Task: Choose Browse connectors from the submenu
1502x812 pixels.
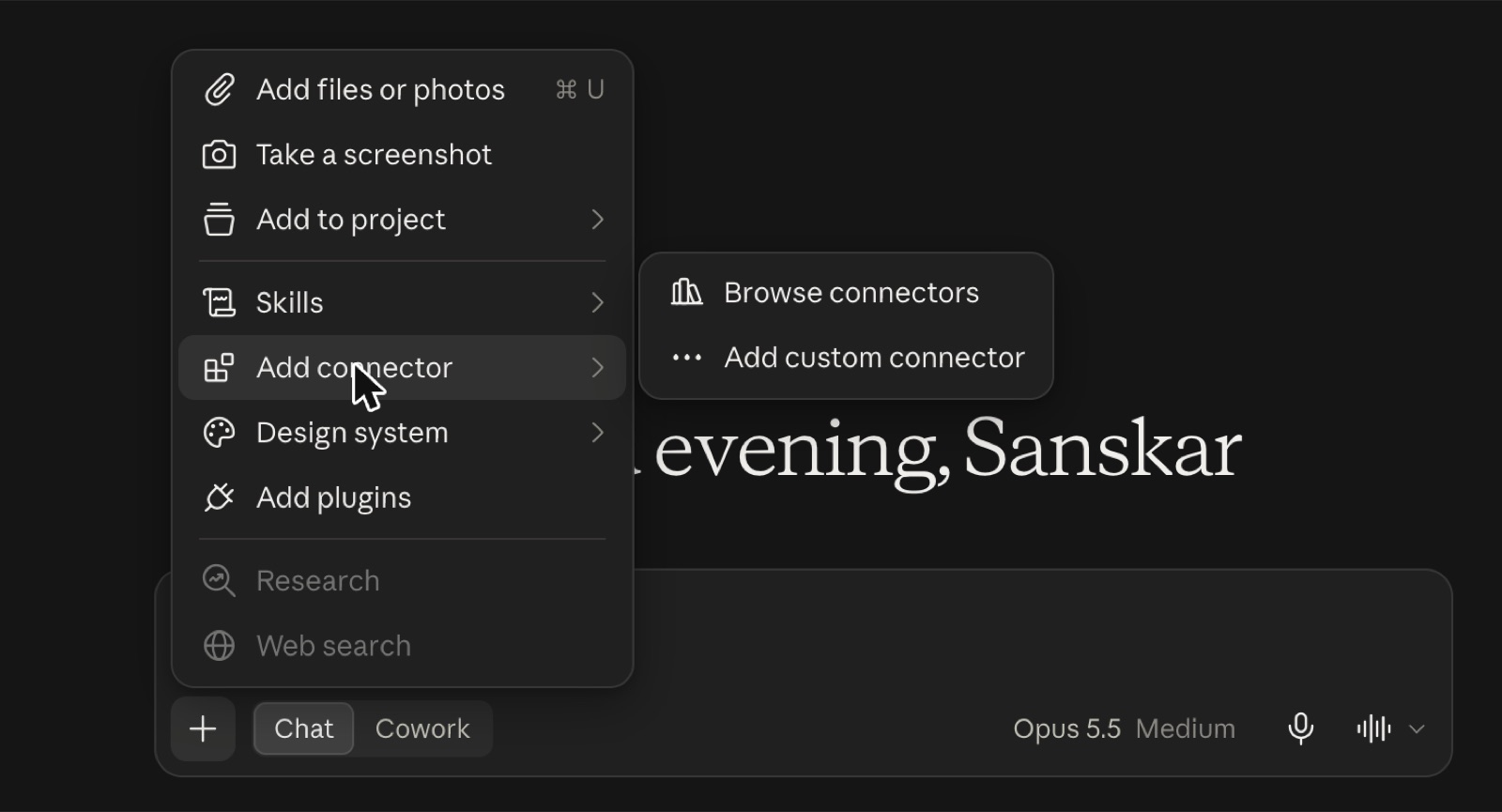Action: (847, 293)
